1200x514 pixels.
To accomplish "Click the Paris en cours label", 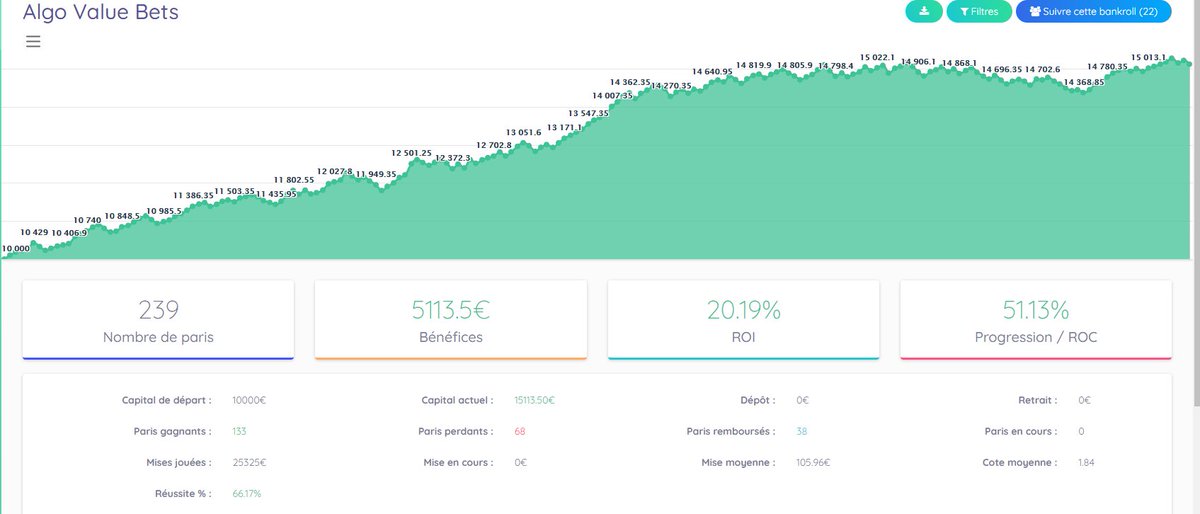I will point(1021,431).
